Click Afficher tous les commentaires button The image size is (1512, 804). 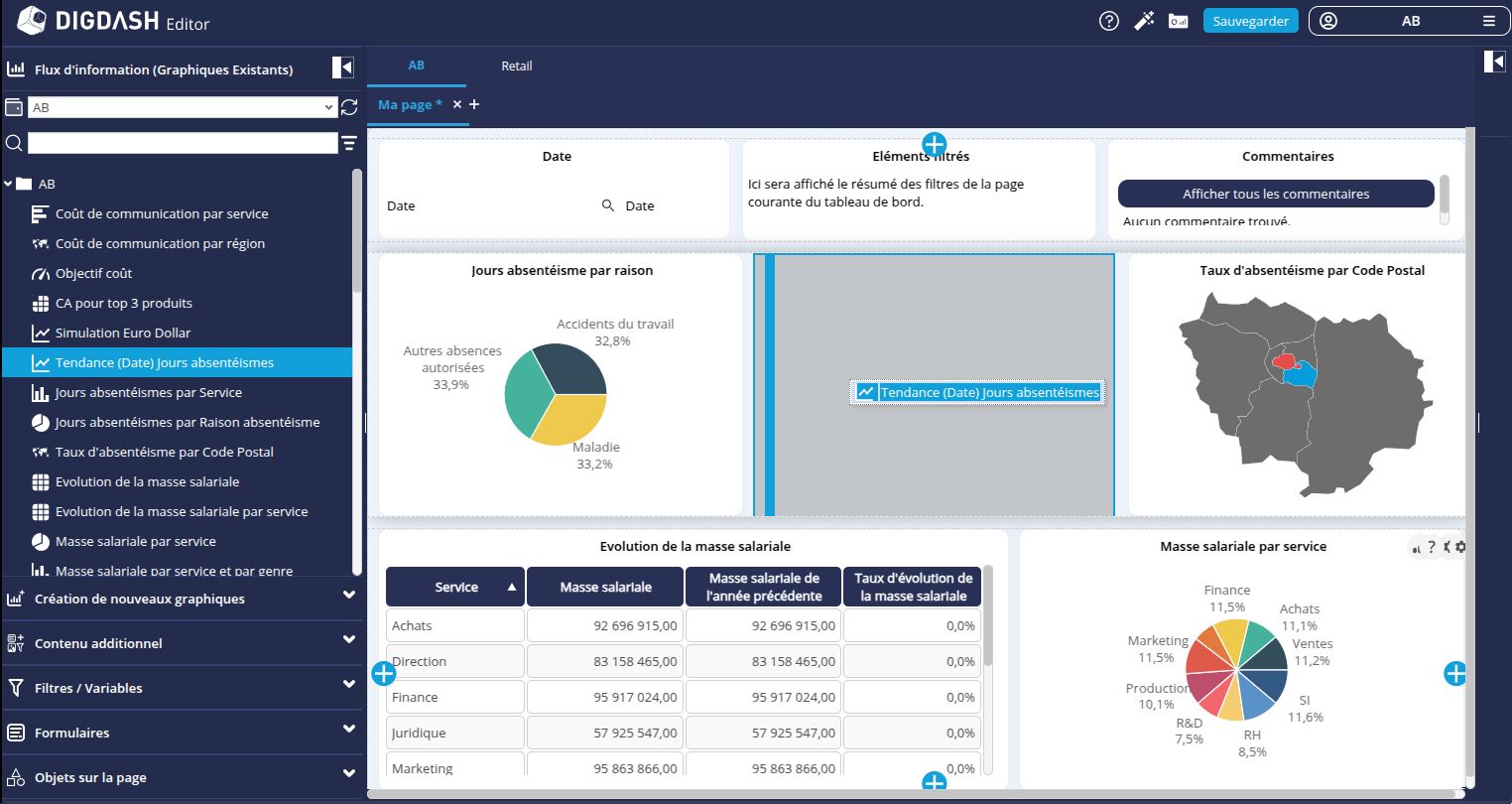click(1275, 194)
